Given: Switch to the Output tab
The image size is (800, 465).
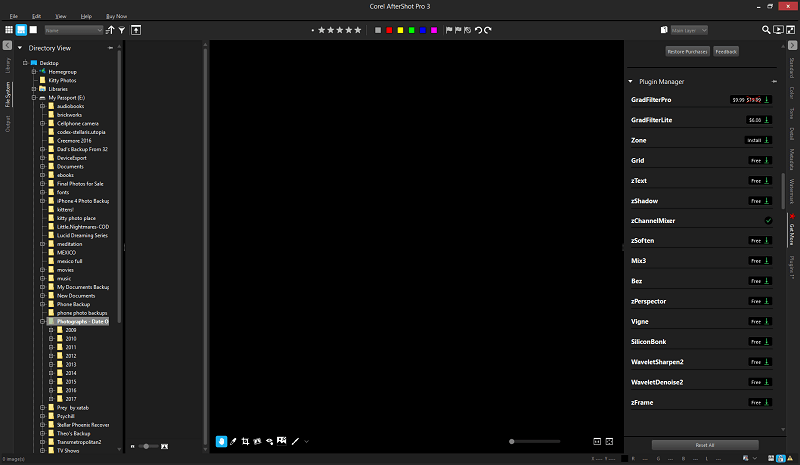Looking at the screenshot, I should click(8, 124).
